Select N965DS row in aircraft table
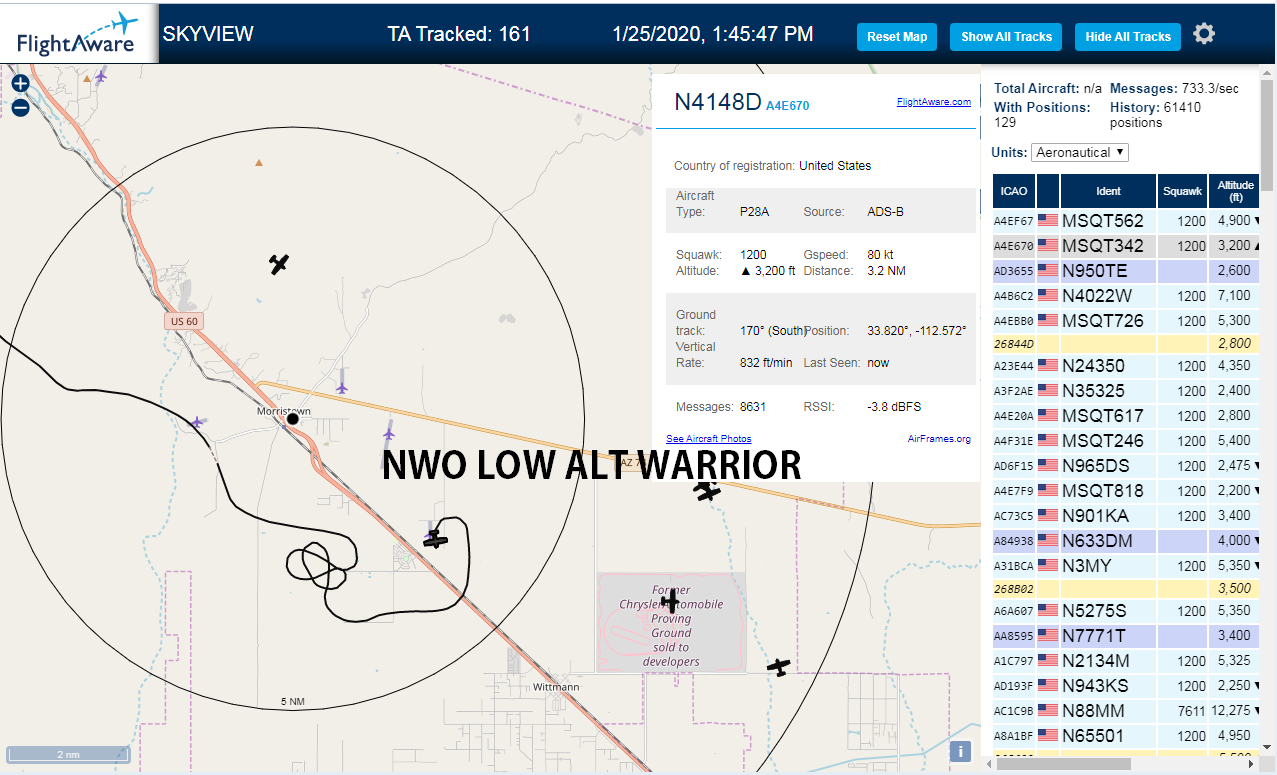 coord(1127,465)
